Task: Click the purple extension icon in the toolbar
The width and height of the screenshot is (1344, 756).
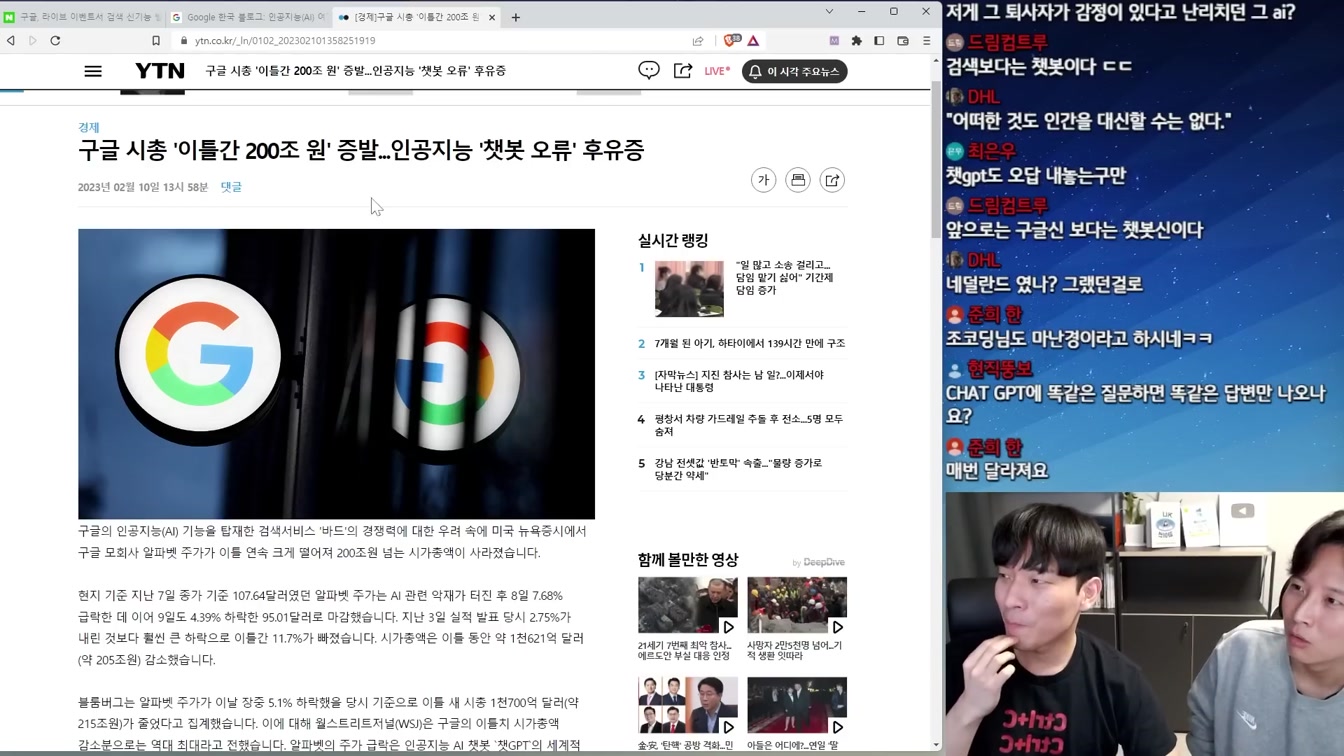Action: pyautogui.click(x=834, y=41)
